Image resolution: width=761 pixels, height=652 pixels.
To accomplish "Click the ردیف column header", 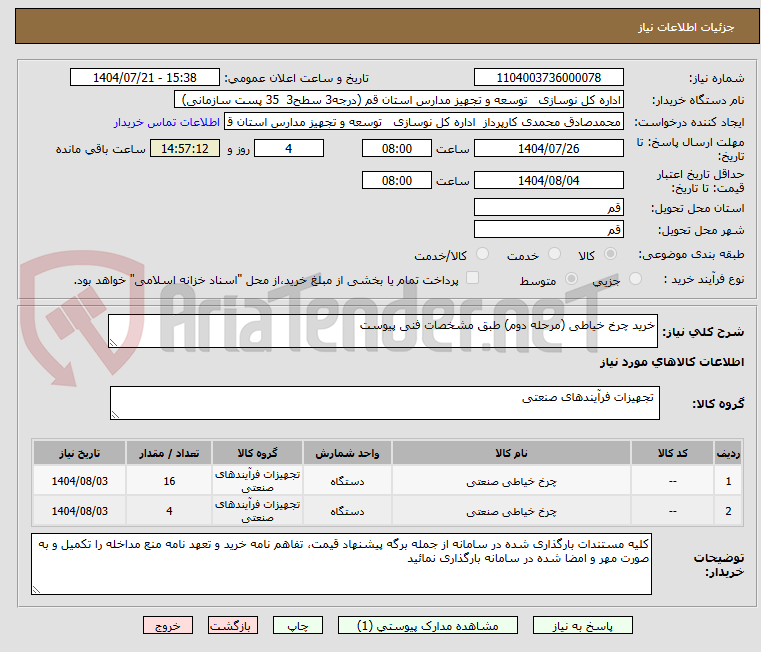I will click(x=728, y=453).
